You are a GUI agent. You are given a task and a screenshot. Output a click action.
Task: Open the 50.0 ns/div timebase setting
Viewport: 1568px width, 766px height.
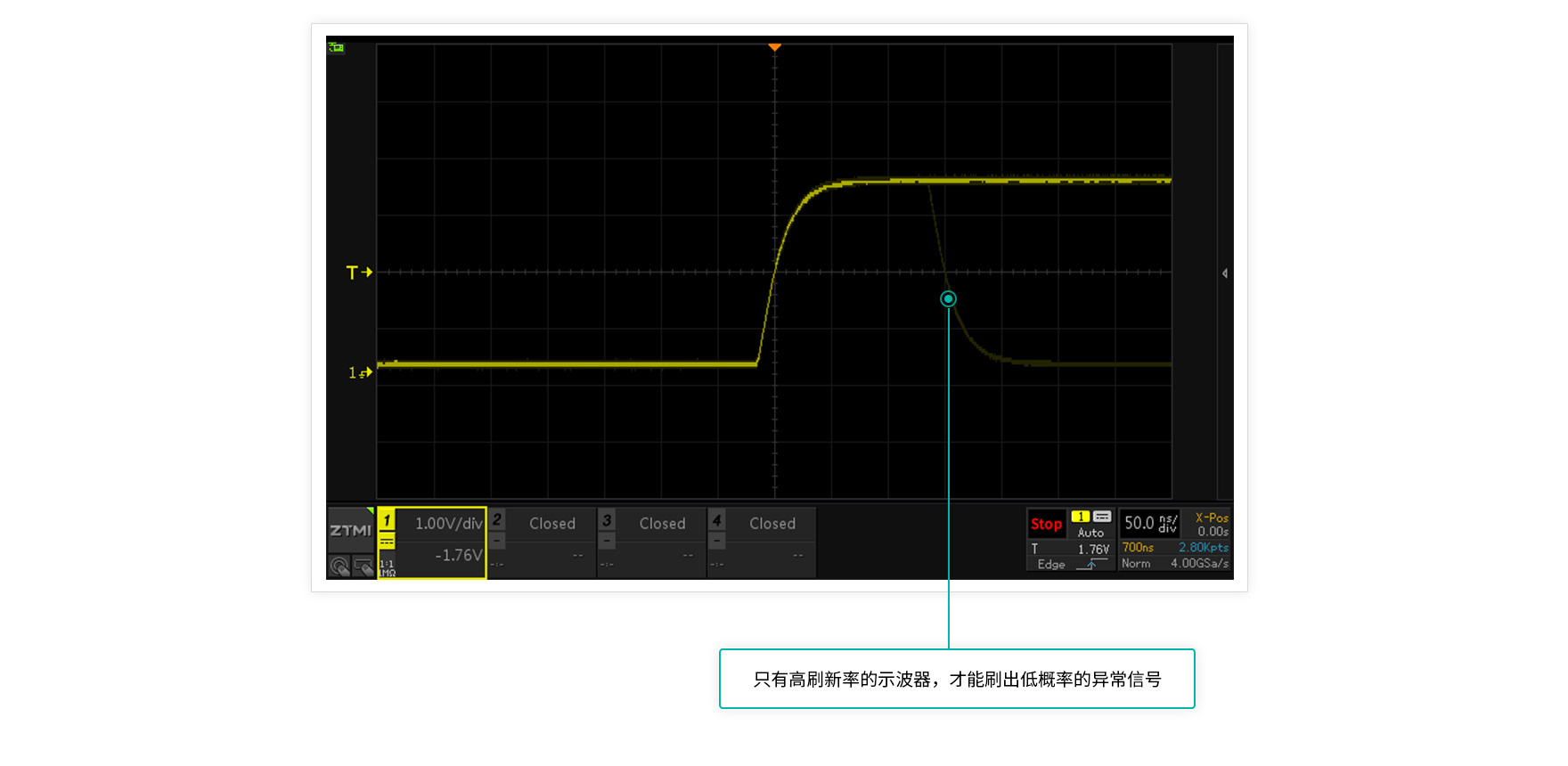(x=1149, y=524)
